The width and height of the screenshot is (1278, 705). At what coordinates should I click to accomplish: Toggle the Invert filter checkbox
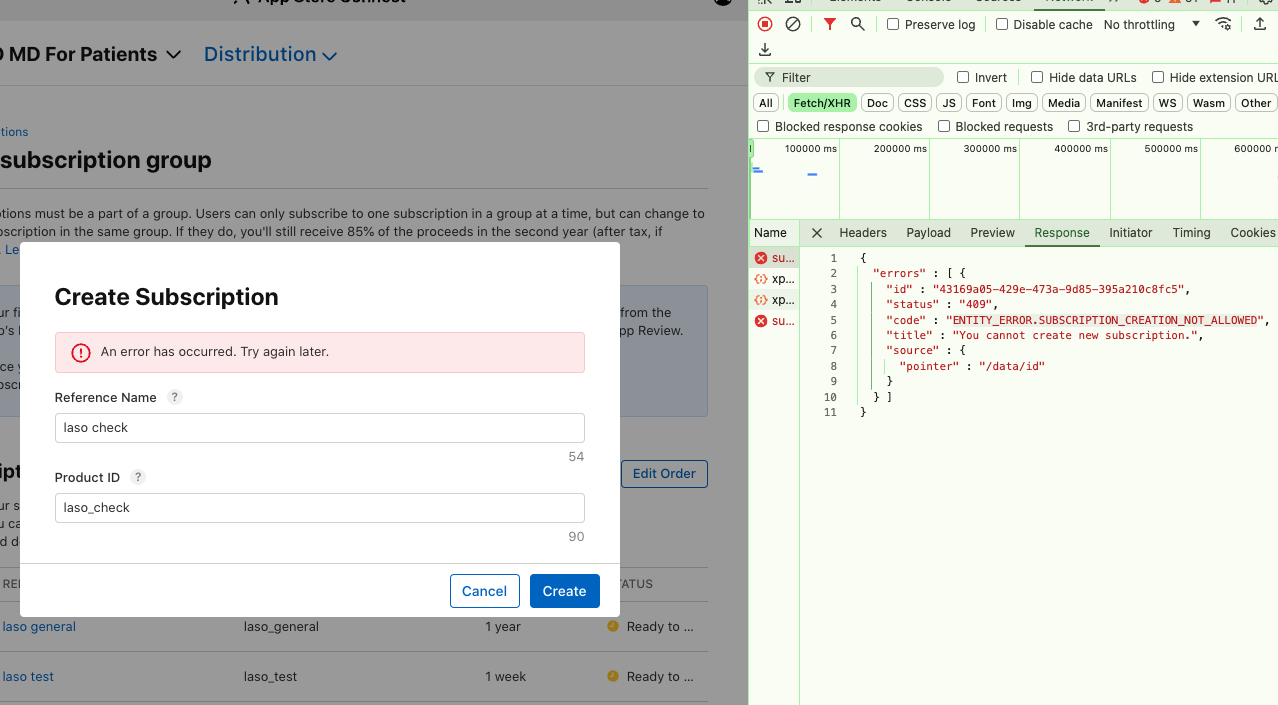[x=963, y=77]
